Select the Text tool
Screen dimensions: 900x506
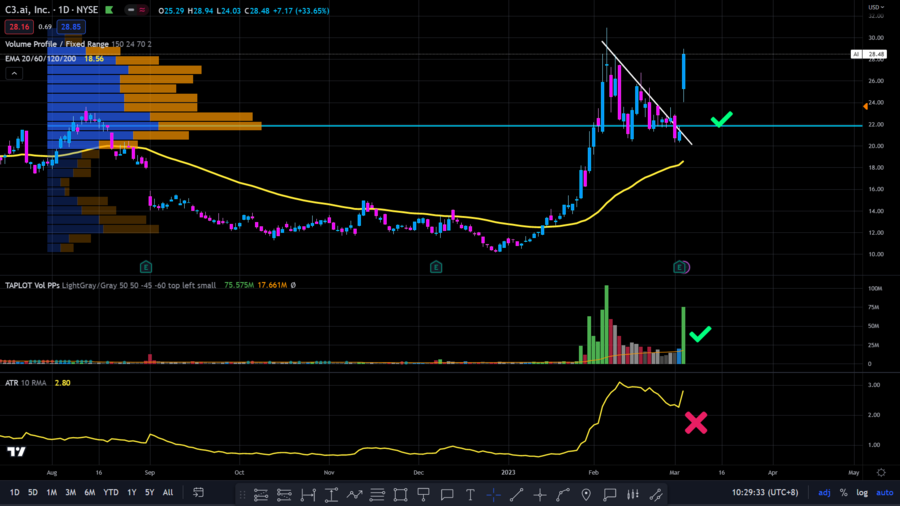click(470, 495)
